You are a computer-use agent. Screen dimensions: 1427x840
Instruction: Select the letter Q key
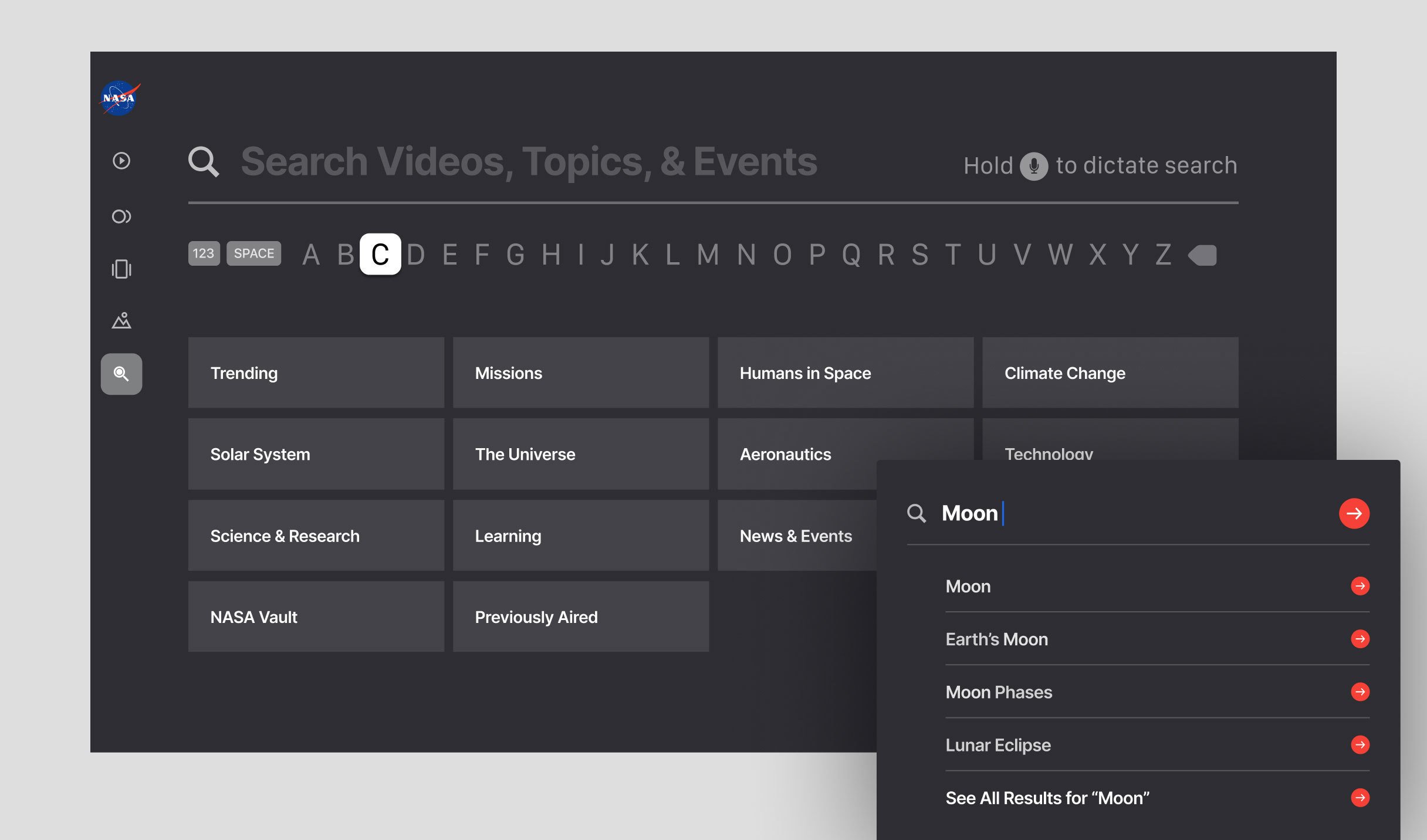coord(851,255)
